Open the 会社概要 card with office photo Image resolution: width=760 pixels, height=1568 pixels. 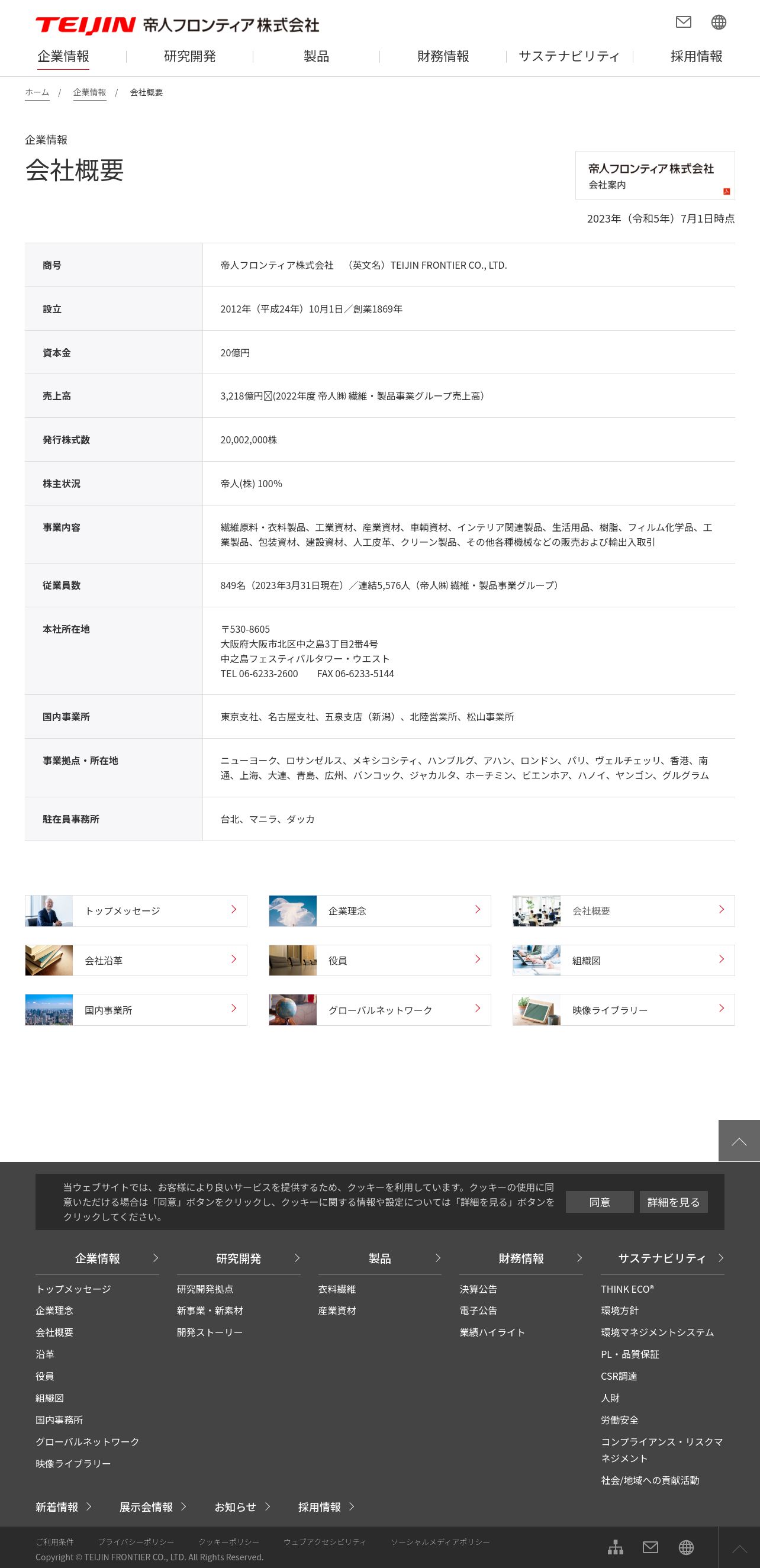coord(624,910)
